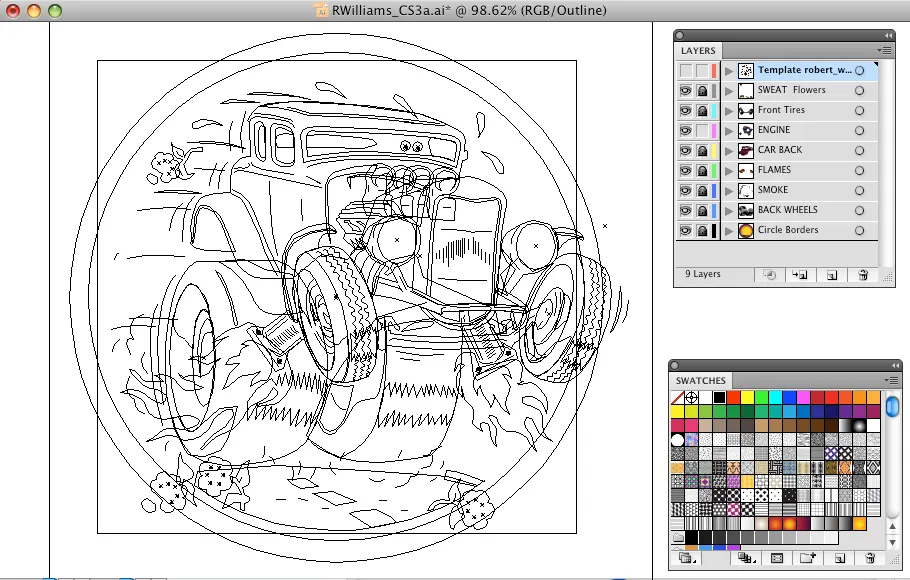Click the Registration swatch crosshair icon
The image size is (910, 580).
click(x=691, y=398)
